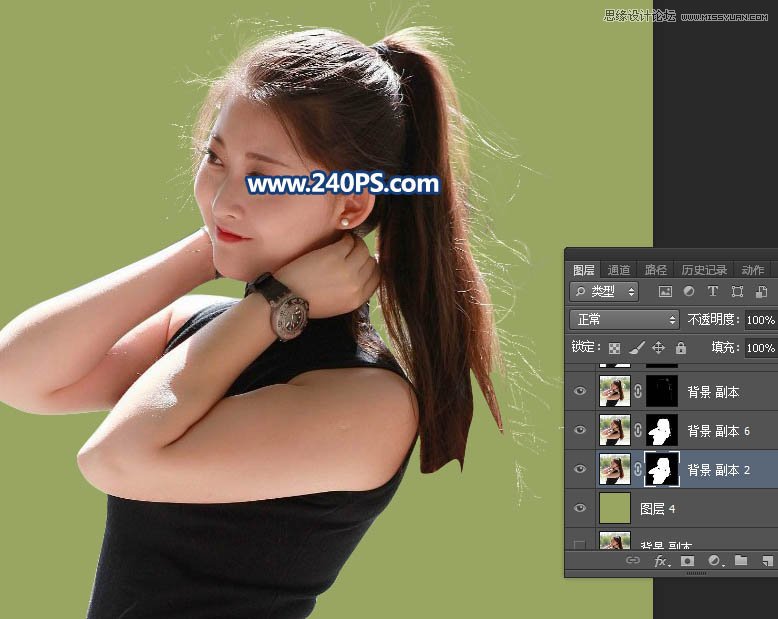
Task: Filter layers by text type
Action: (713, 291)
